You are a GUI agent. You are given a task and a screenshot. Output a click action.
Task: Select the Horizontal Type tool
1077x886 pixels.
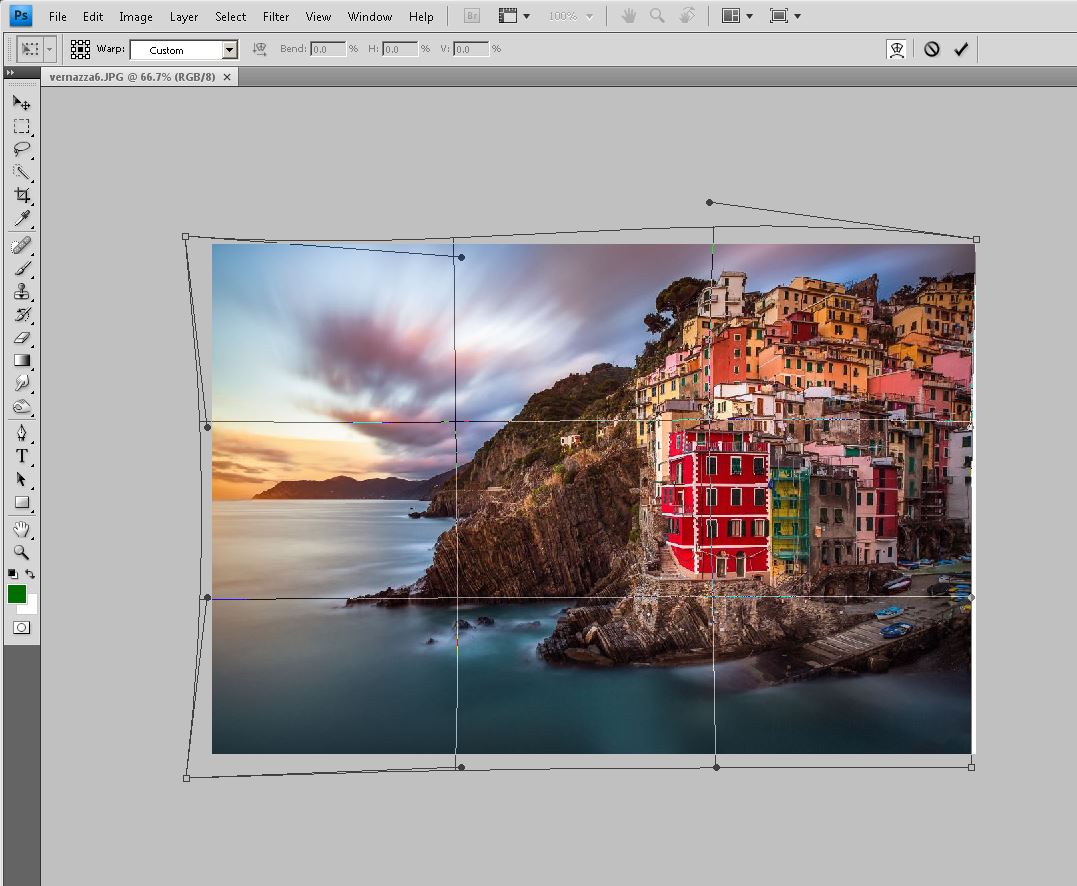point(21,456)
